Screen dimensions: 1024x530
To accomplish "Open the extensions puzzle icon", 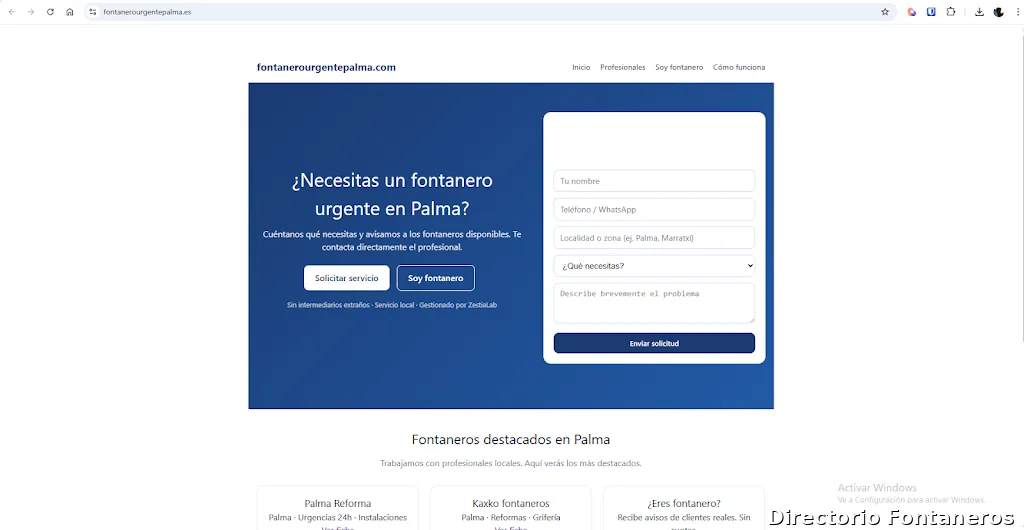I will click(x=951, y=12).
